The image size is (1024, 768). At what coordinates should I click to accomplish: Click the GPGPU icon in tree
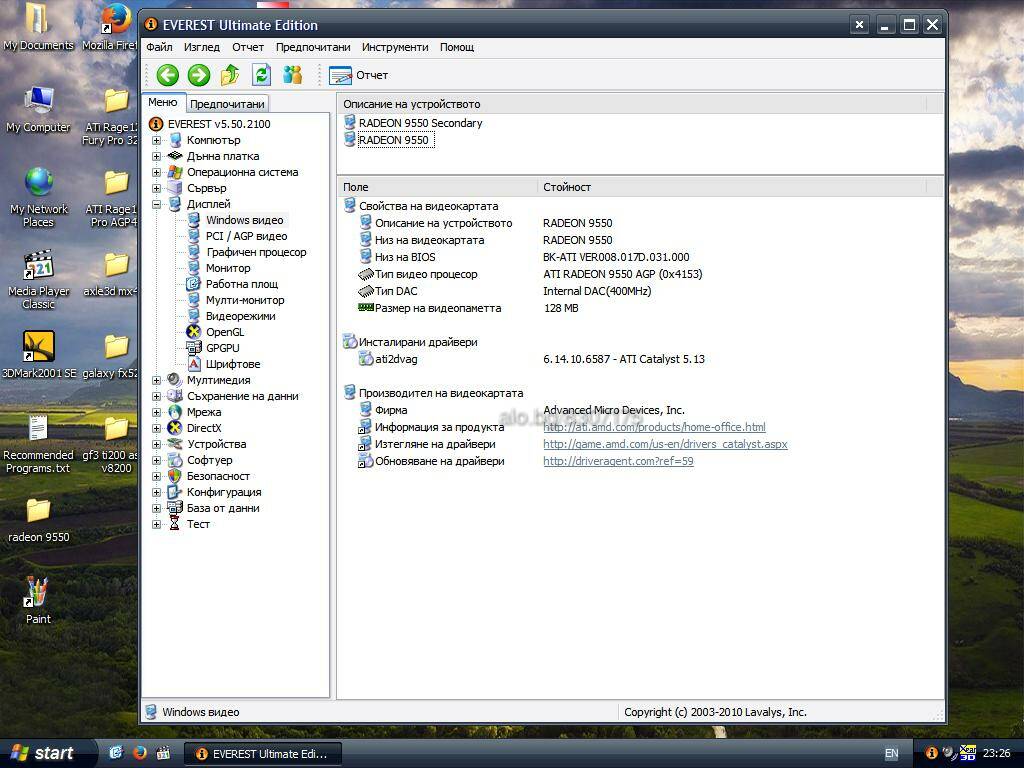(194, 348)
